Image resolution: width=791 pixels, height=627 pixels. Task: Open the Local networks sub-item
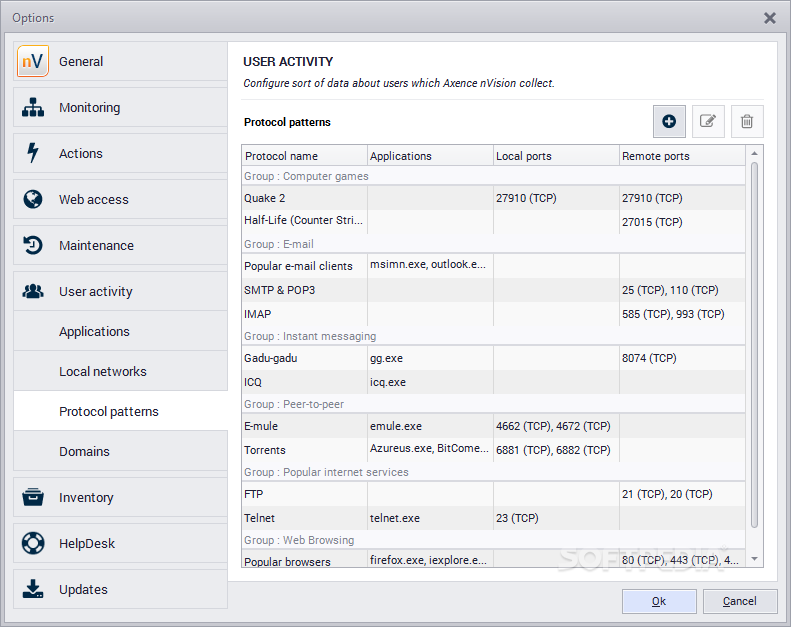[x=121, y=371]
